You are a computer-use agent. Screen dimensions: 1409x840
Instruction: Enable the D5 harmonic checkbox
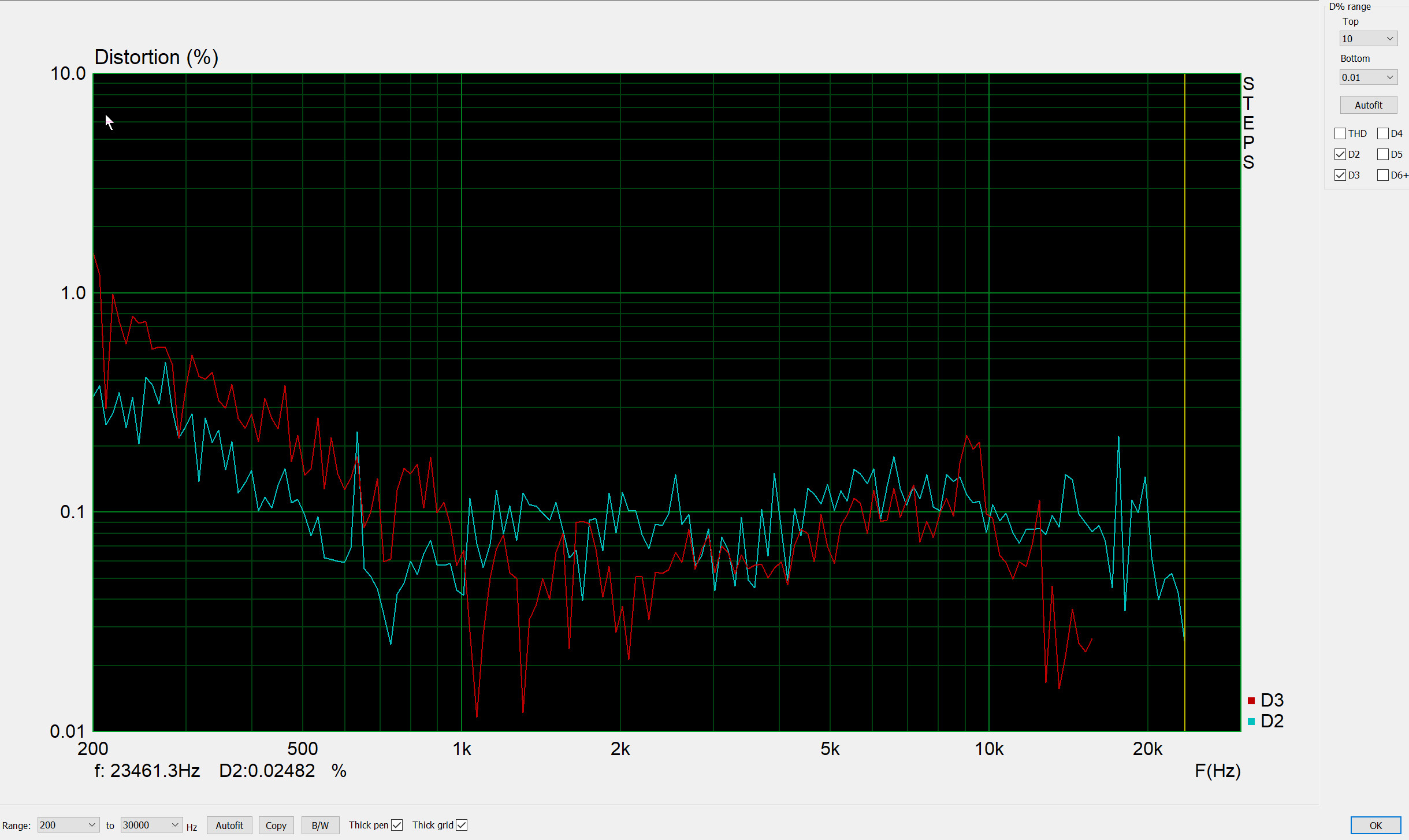coord(1383,154)
